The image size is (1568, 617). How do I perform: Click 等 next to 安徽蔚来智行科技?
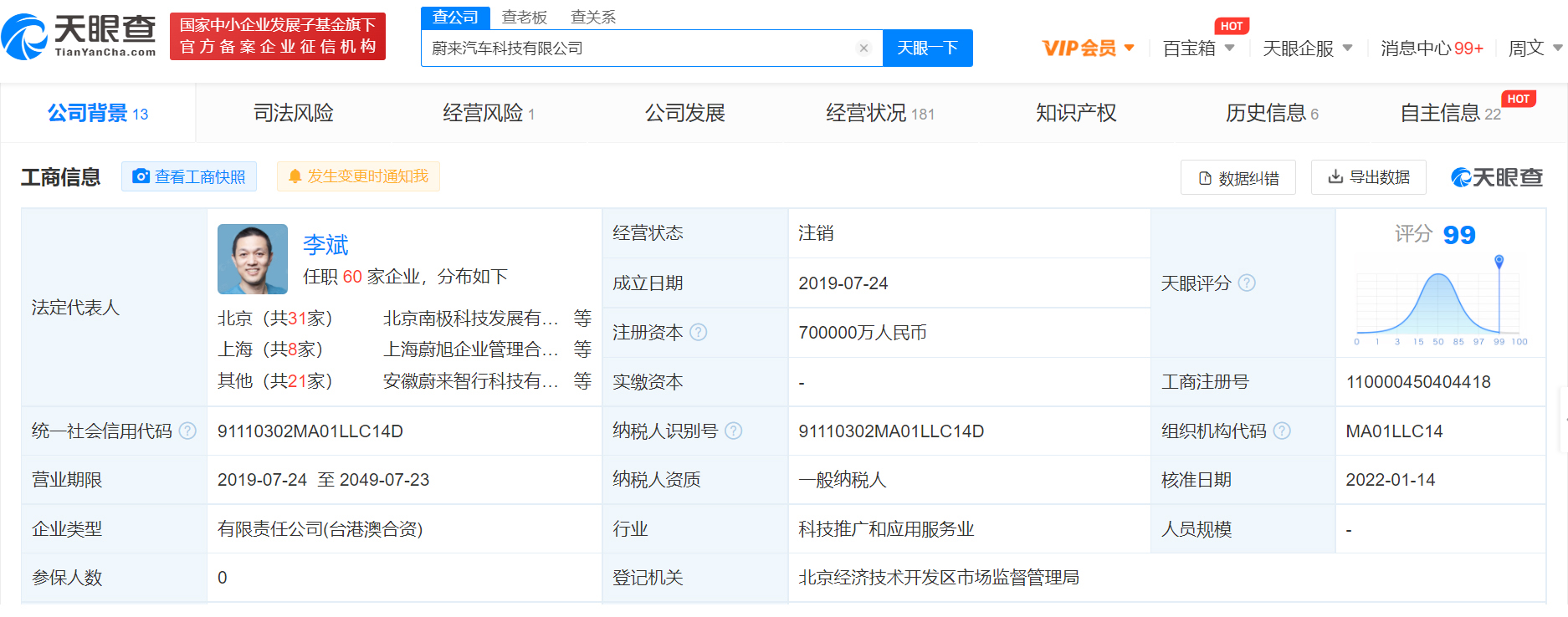click(582, 381)
